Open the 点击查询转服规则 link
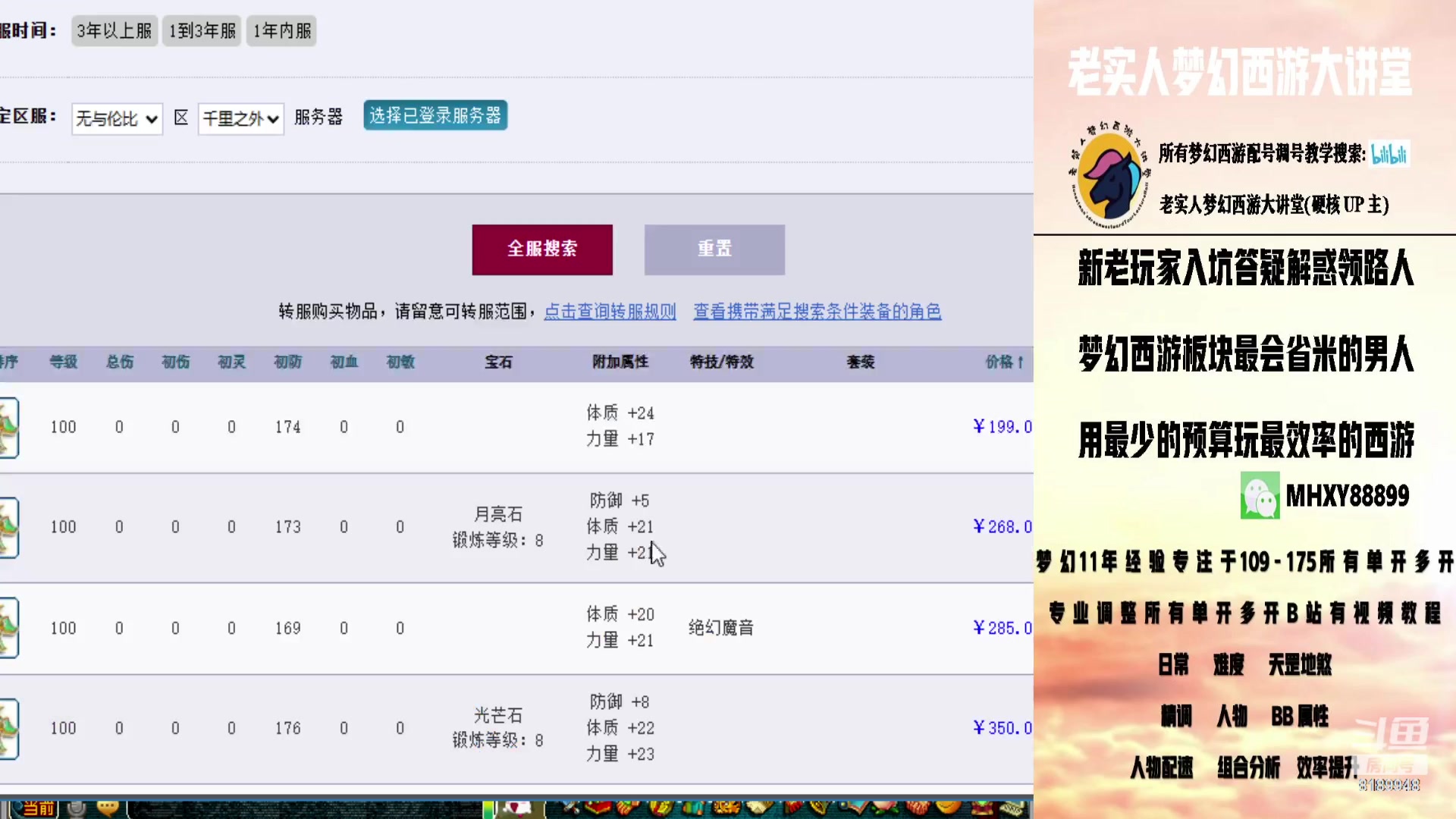Screen dimensions: 1456x819 [x=610, y=312]
